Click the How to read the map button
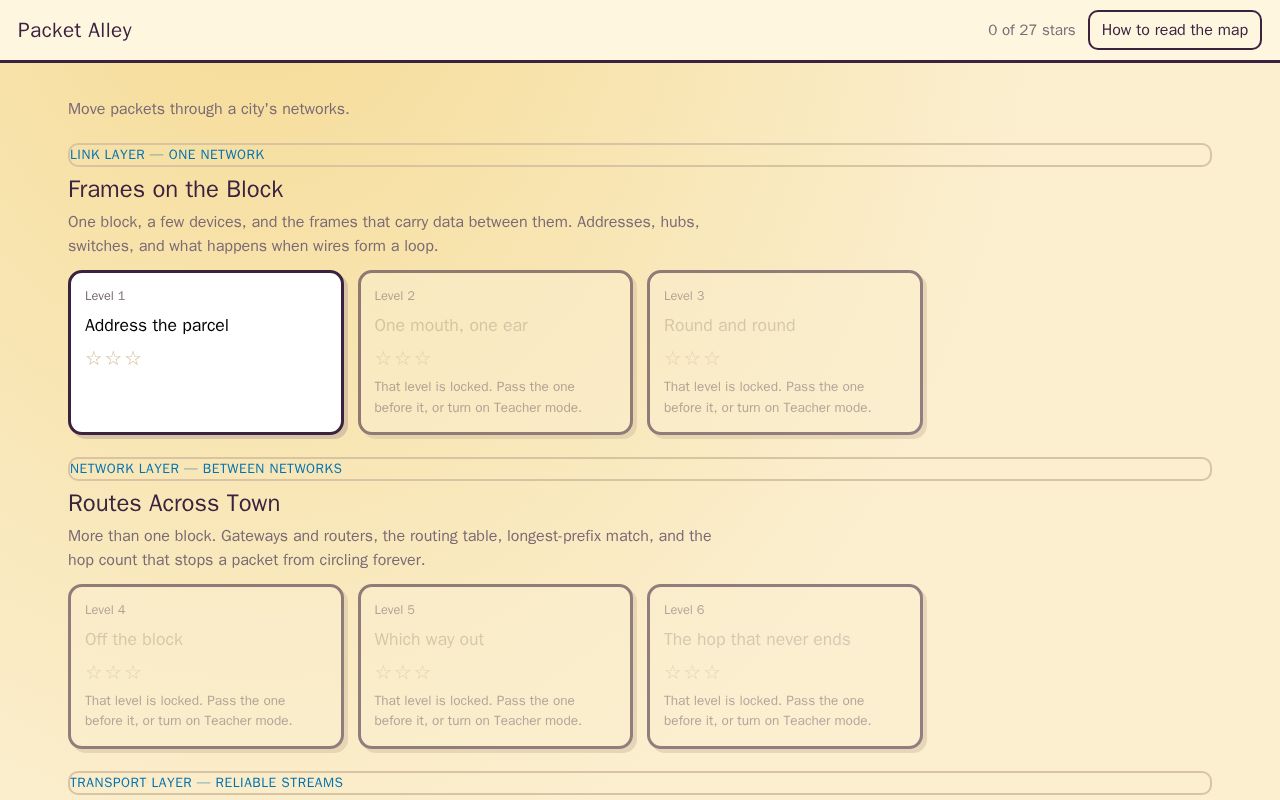The height and width of the screenshot is (800, 1280). click(1175, 30)
